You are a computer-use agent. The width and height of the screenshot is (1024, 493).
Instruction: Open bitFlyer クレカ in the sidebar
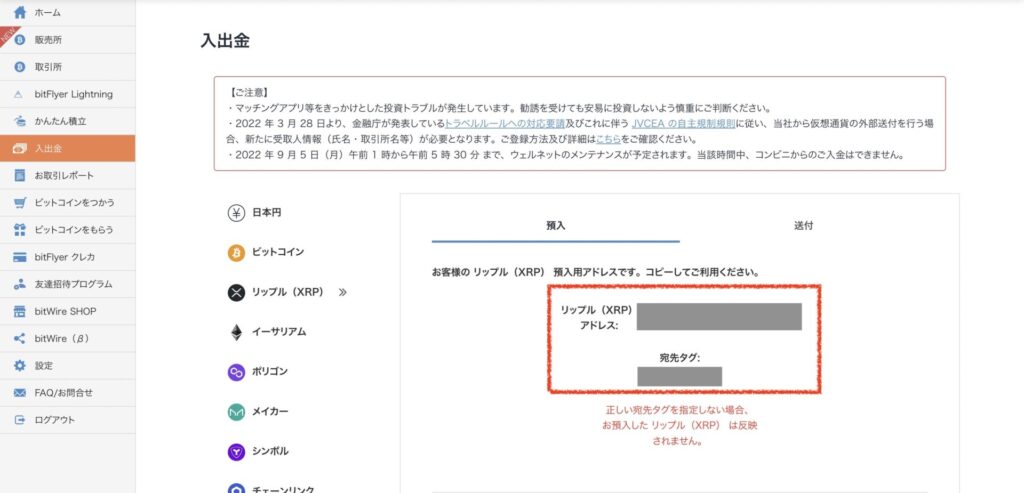point(68,257)
